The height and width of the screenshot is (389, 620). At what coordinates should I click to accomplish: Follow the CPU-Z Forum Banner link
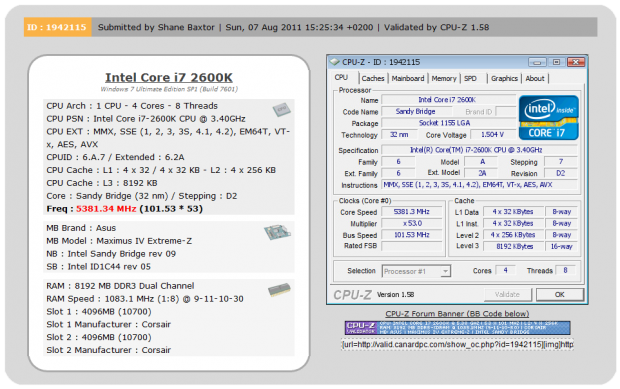click(x=457, y=314)
